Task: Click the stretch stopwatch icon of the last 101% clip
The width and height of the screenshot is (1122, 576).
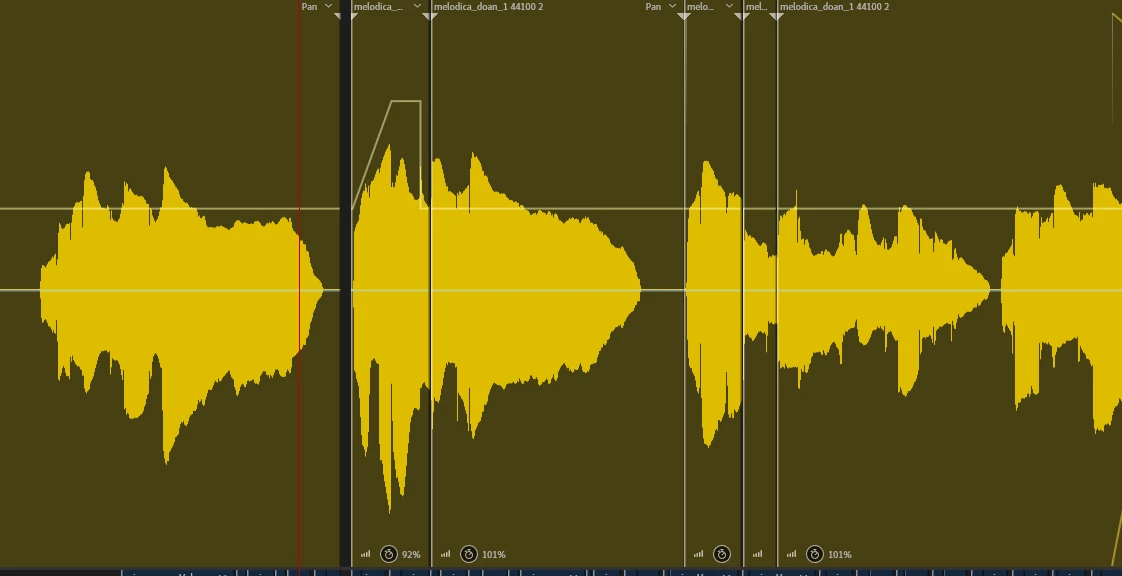Action: 814,554
